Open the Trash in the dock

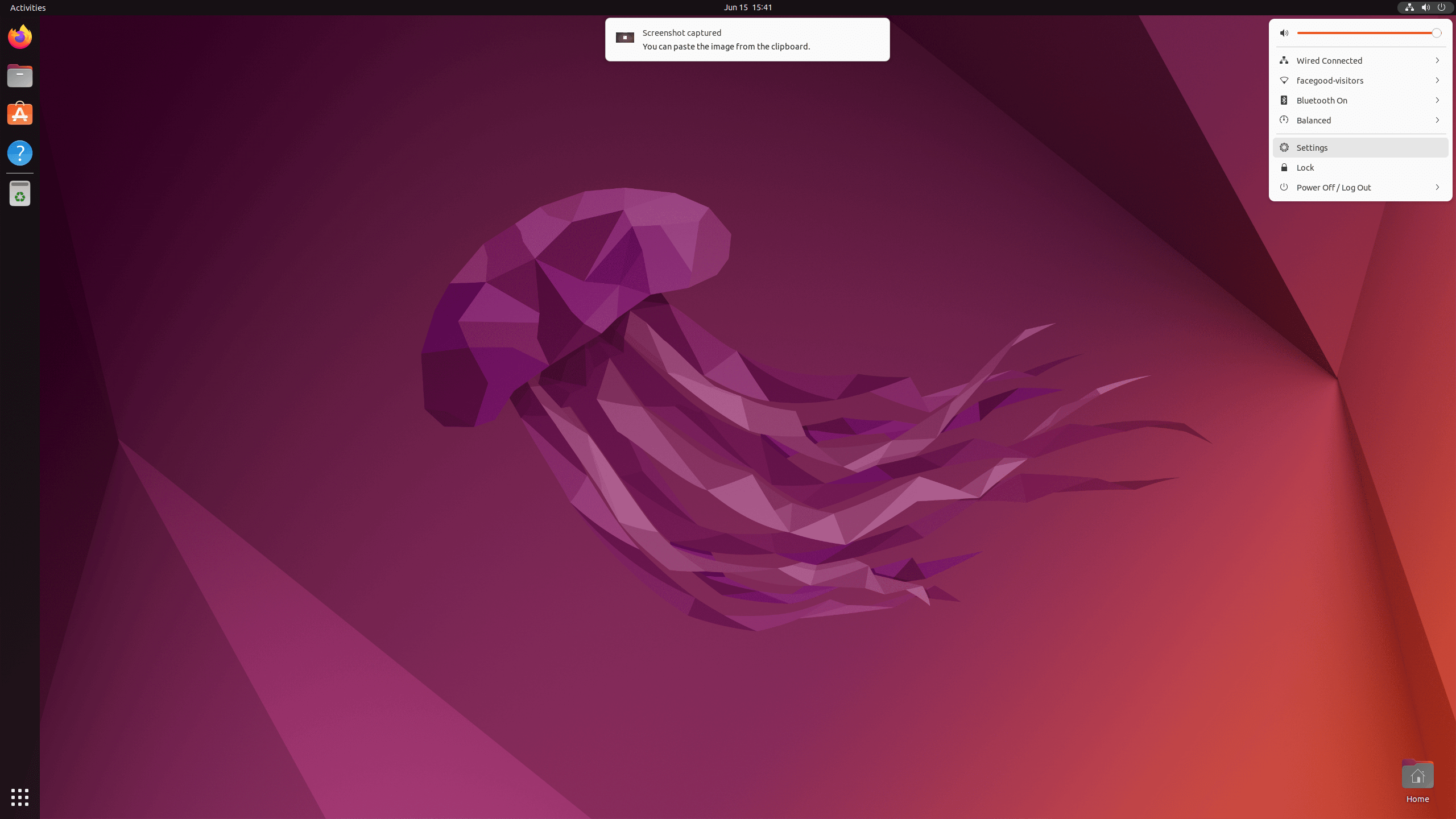point(20,193)
